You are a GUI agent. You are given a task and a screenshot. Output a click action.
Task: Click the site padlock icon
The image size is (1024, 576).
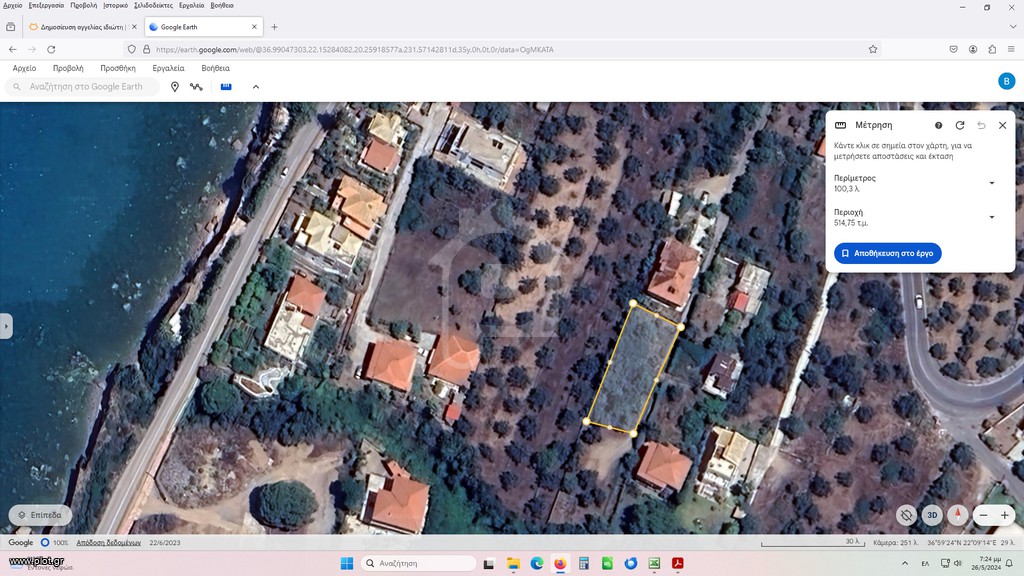[x=146, y=49]
